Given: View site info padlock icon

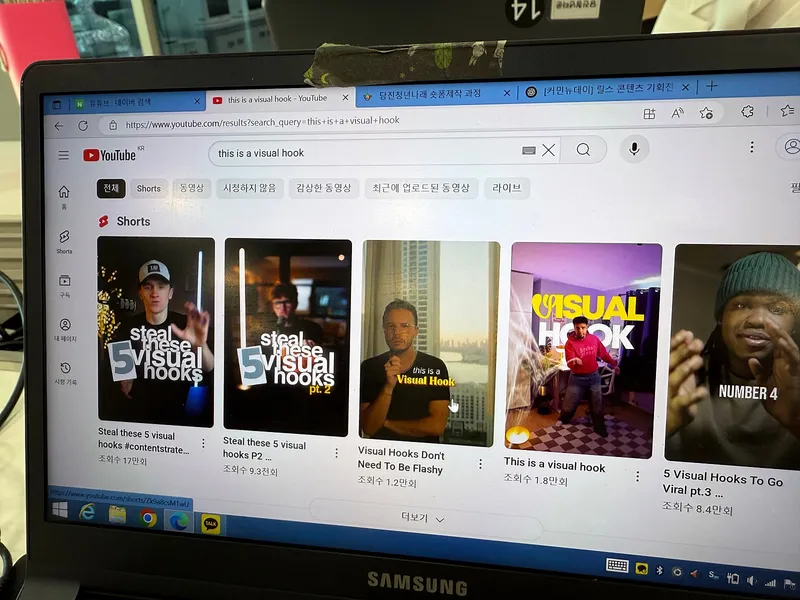Looking at the screenshot, I should point(113,124).
